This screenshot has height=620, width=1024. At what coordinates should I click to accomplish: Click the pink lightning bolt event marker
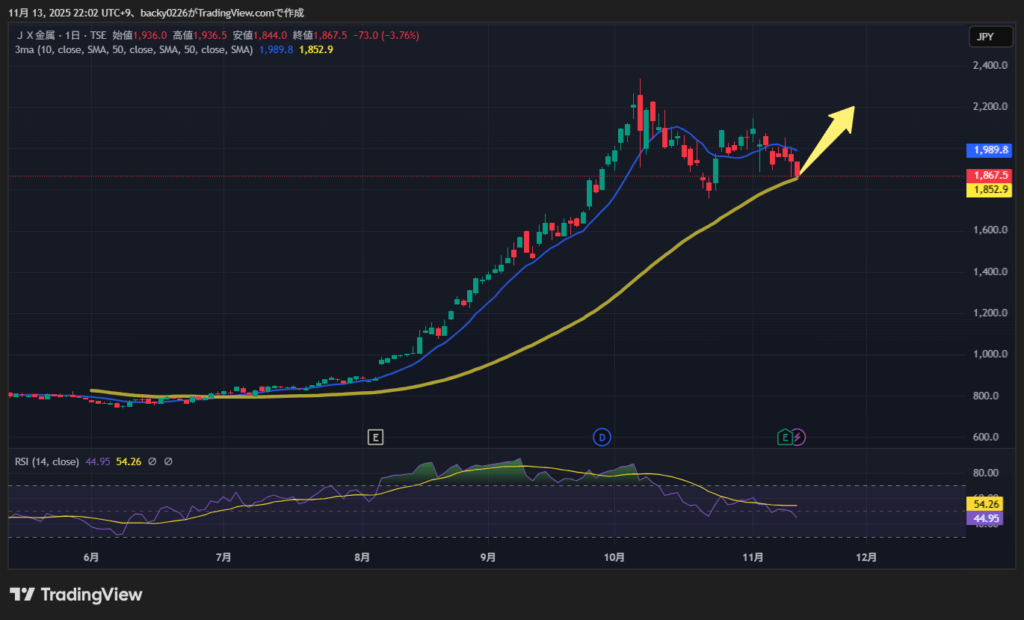799,437
